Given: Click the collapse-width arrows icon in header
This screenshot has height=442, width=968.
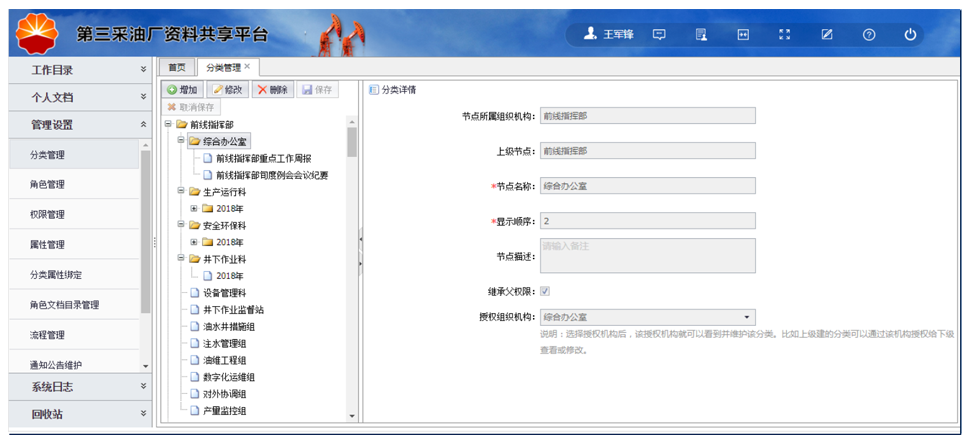Looking at the screenshot, I should 743,34.
